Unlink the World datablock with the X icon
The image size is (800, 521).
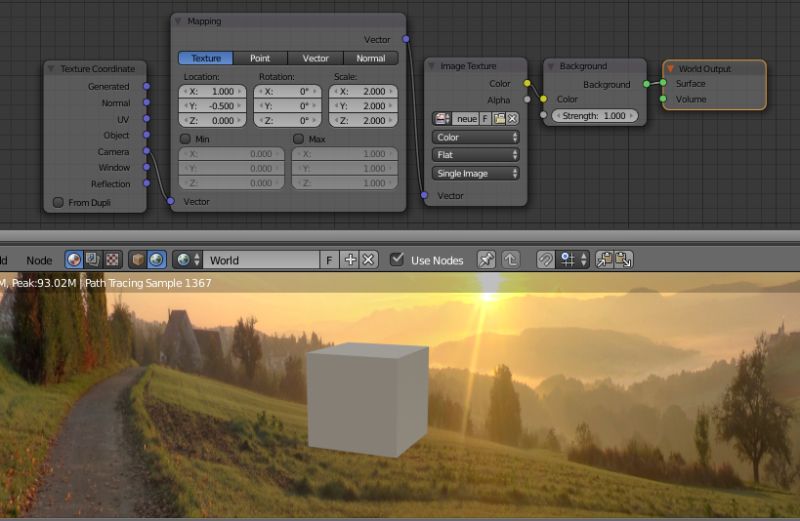click(368, 260)
